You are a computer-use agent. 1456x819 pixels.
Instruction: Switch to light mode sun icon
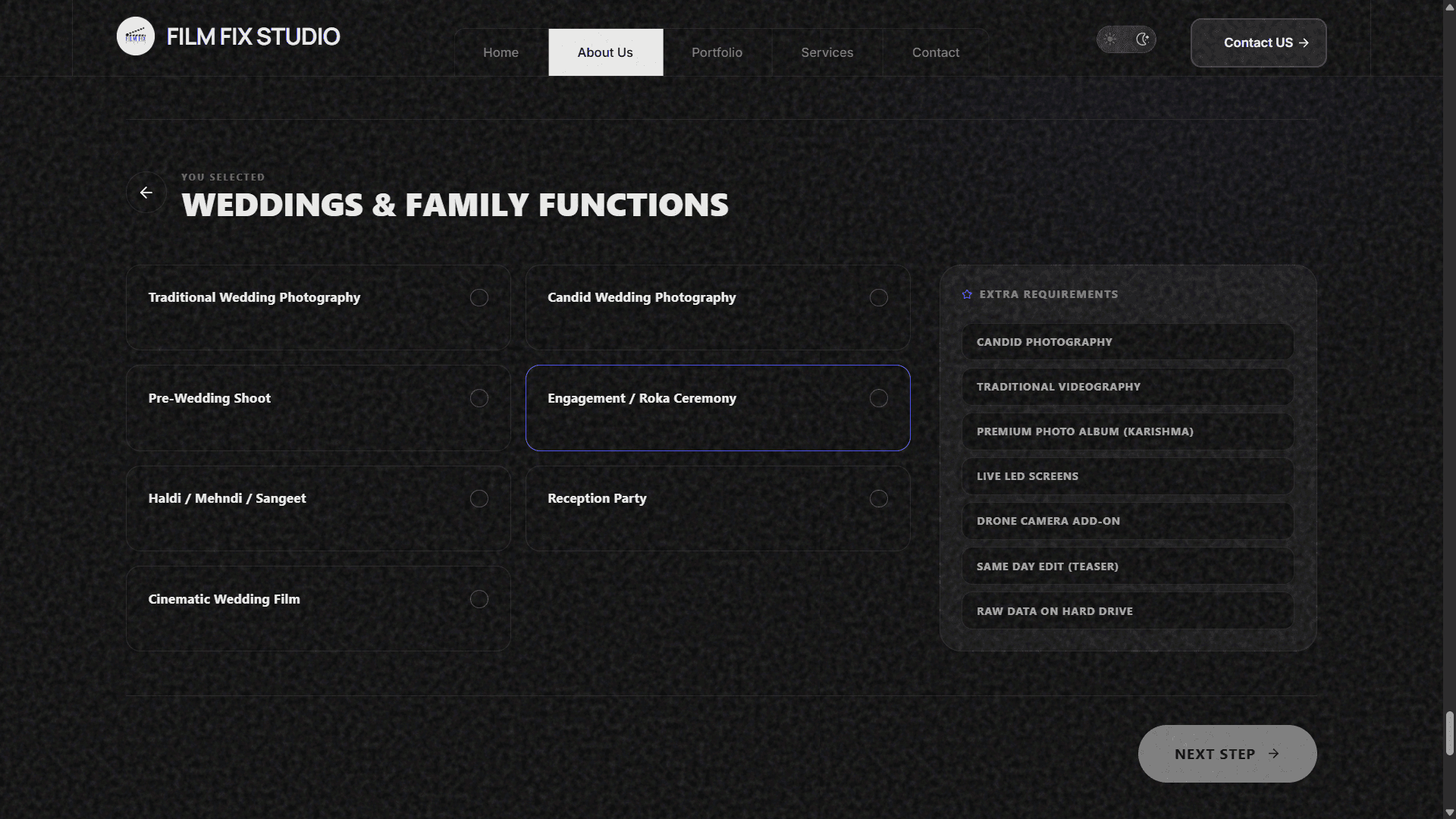1110,39
